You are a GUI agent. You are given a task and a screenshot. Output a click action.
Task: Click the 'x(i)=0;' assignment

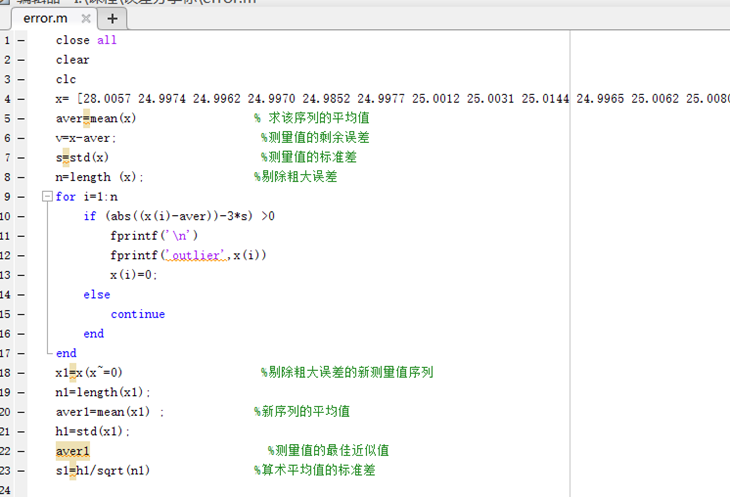point(134,275)
